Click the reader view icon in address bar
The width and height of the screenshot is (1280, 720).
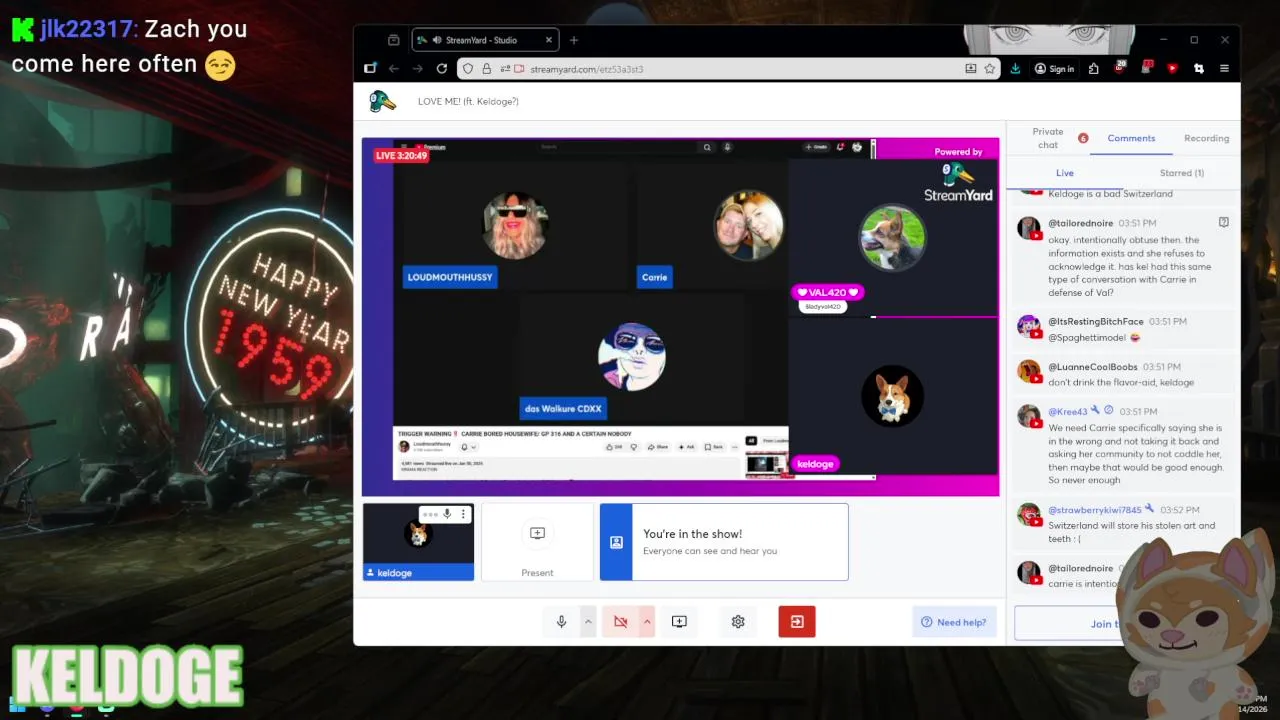pos(970,69)
